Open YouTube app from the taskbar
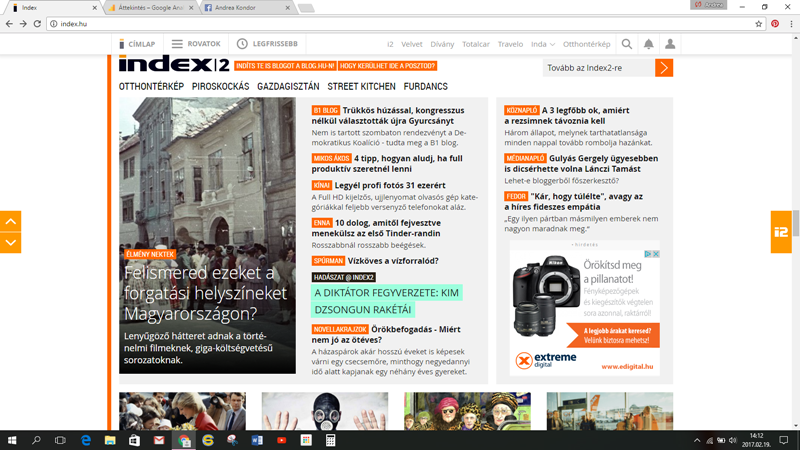This screenshot has width=800, height=450. pos(282,440)
